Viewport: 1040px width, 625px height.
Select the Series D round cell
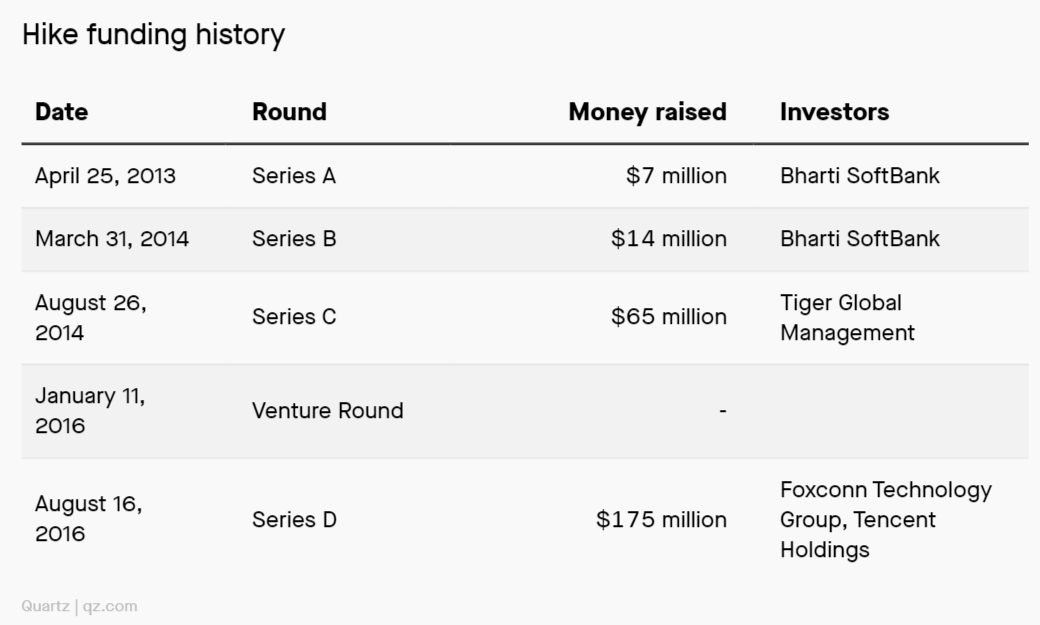click(x=294, y=520)
